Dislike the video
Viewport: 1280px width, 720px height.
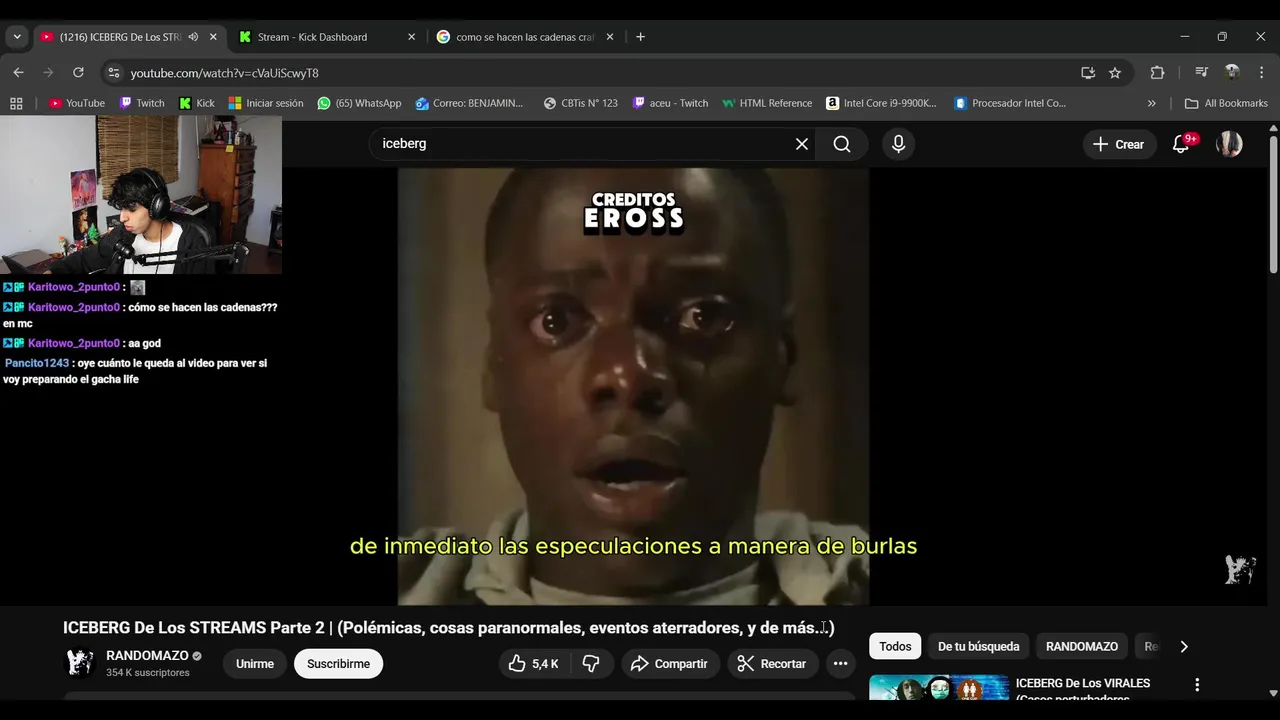[591, 664]
